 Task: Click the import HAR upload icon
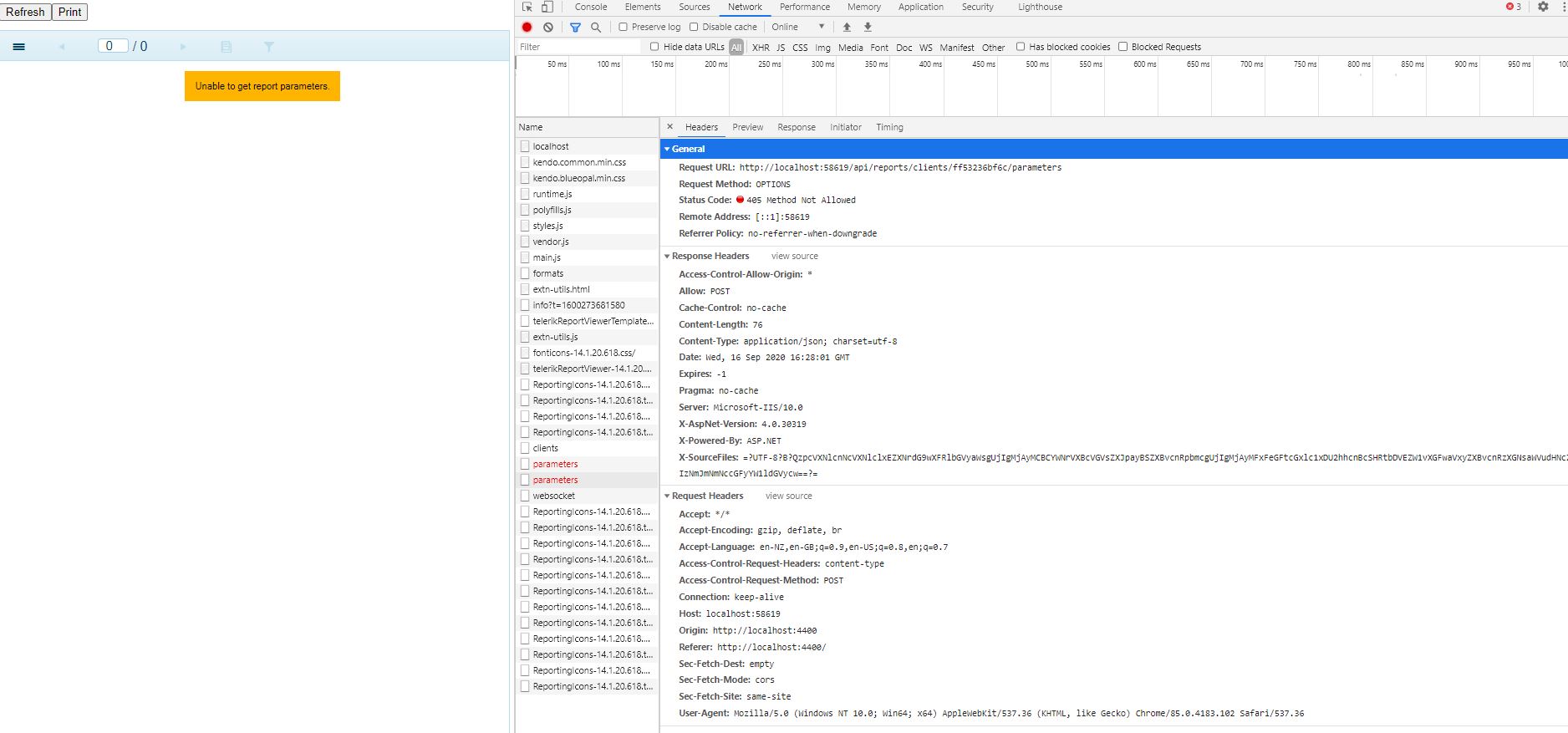pos(847,27)
